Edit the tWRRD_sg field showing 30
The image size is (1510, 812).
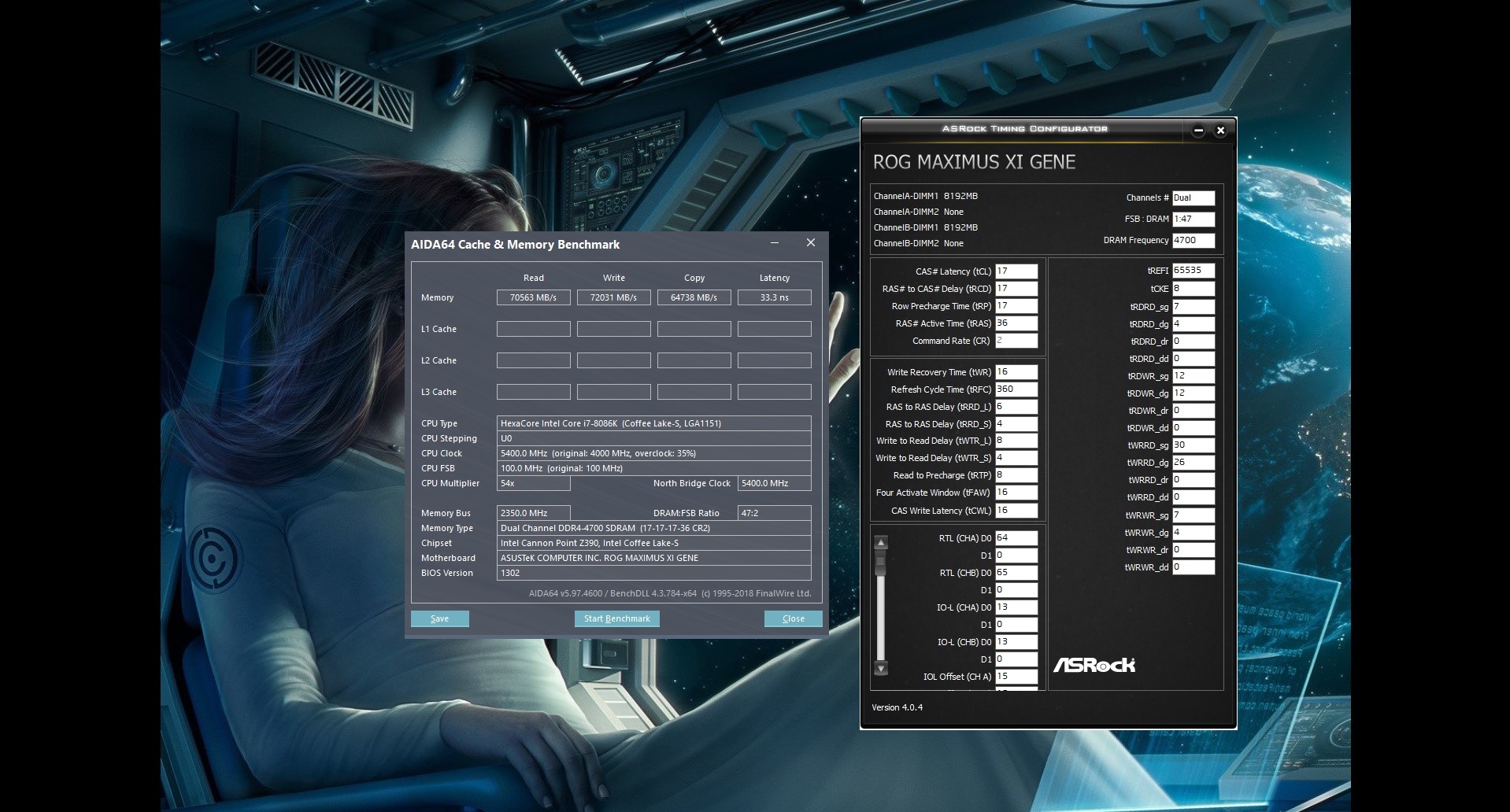[x=1194, y=445]
